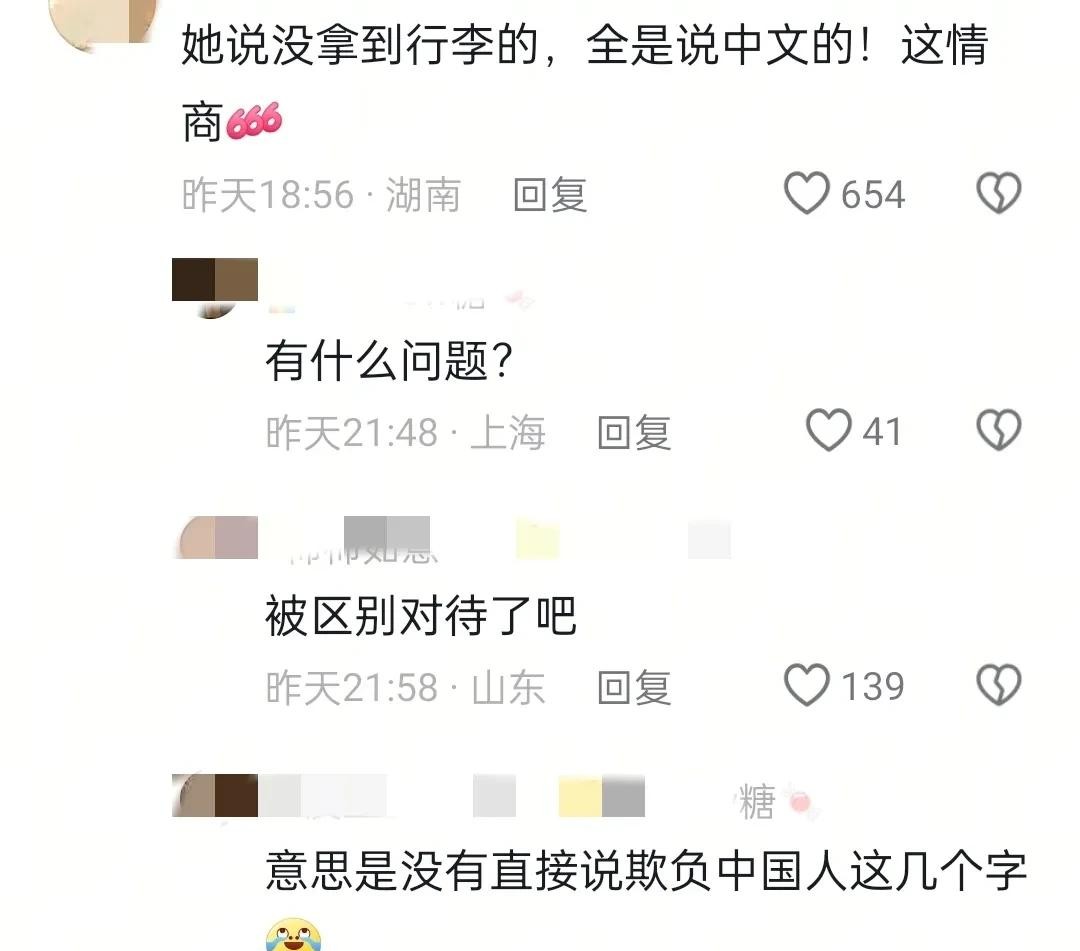Dislike the Hunan comment via broken heart
Image resolution: width=1080 pixels, height=951 pixels.
point(999,193)
